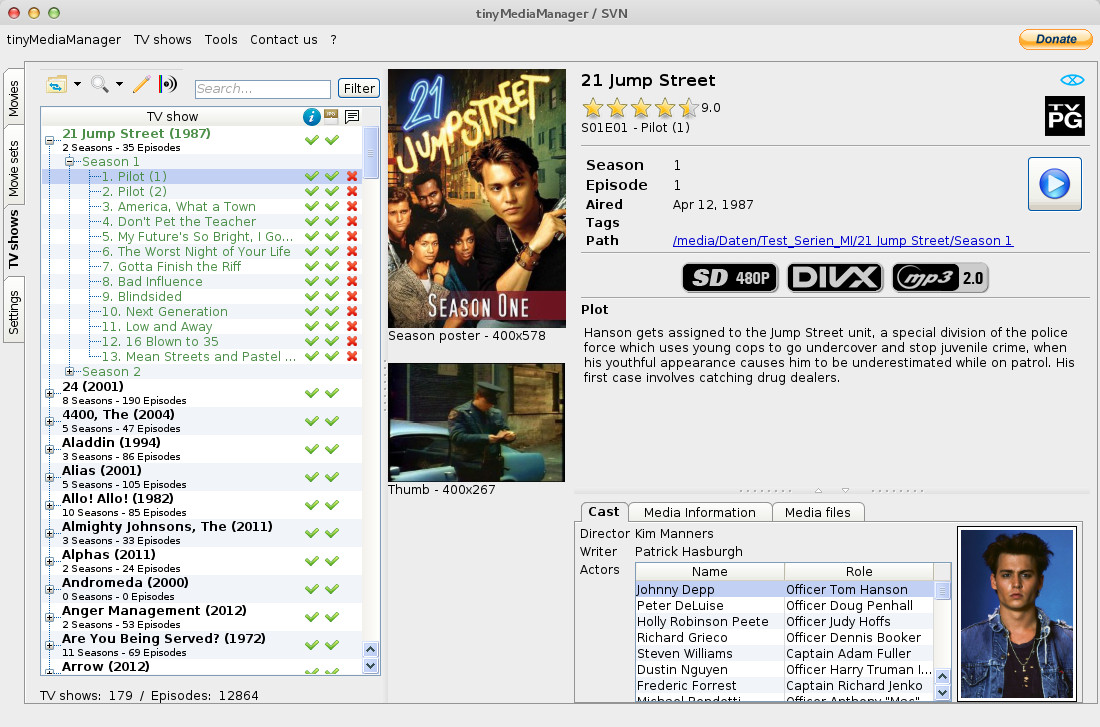Open the update sources dropdown arrow
This screenshot has width=1100, height=727.
[x=77, y=84]
